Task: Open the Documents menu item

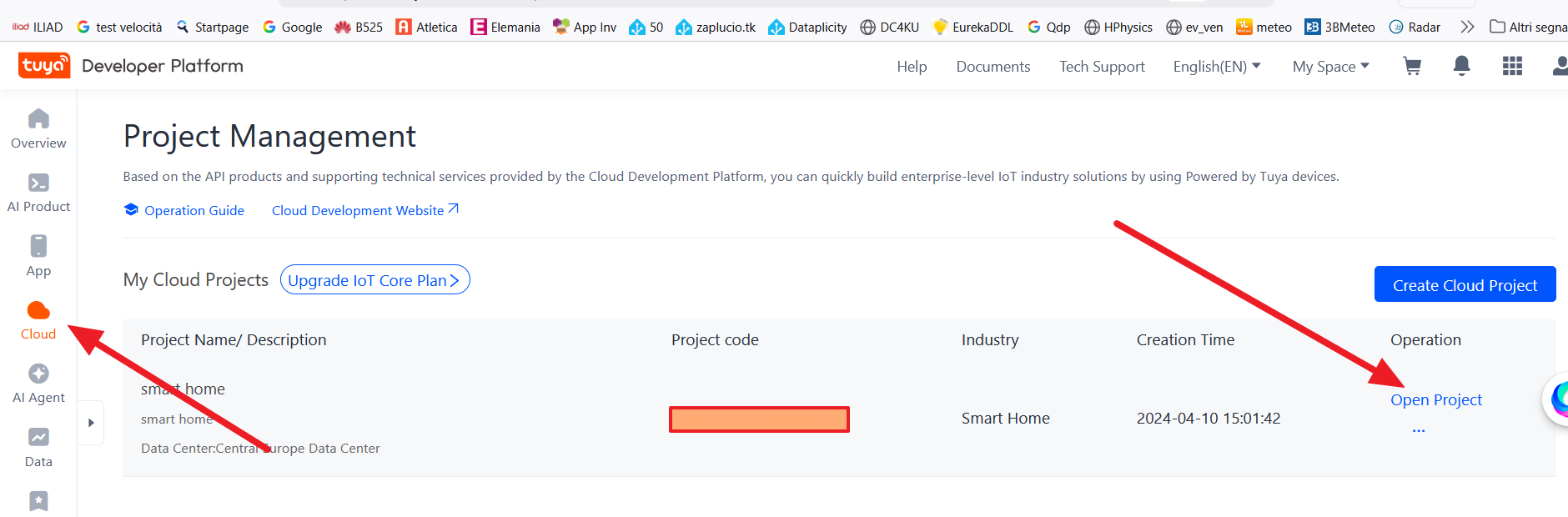Action: click(993, 67)
